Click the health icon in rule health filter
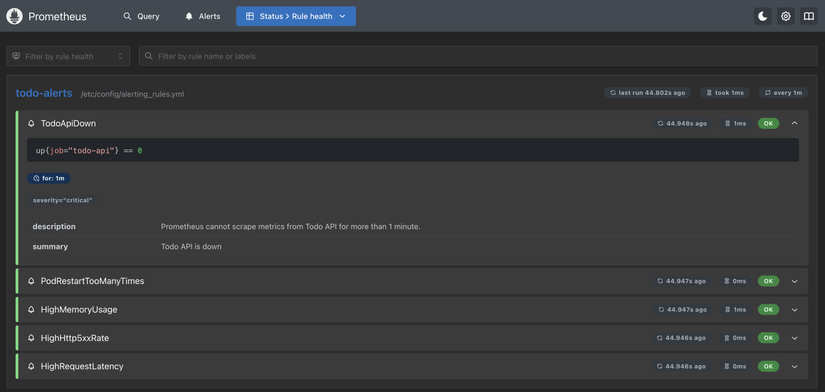Screen dimensions: 825x392 16,56
